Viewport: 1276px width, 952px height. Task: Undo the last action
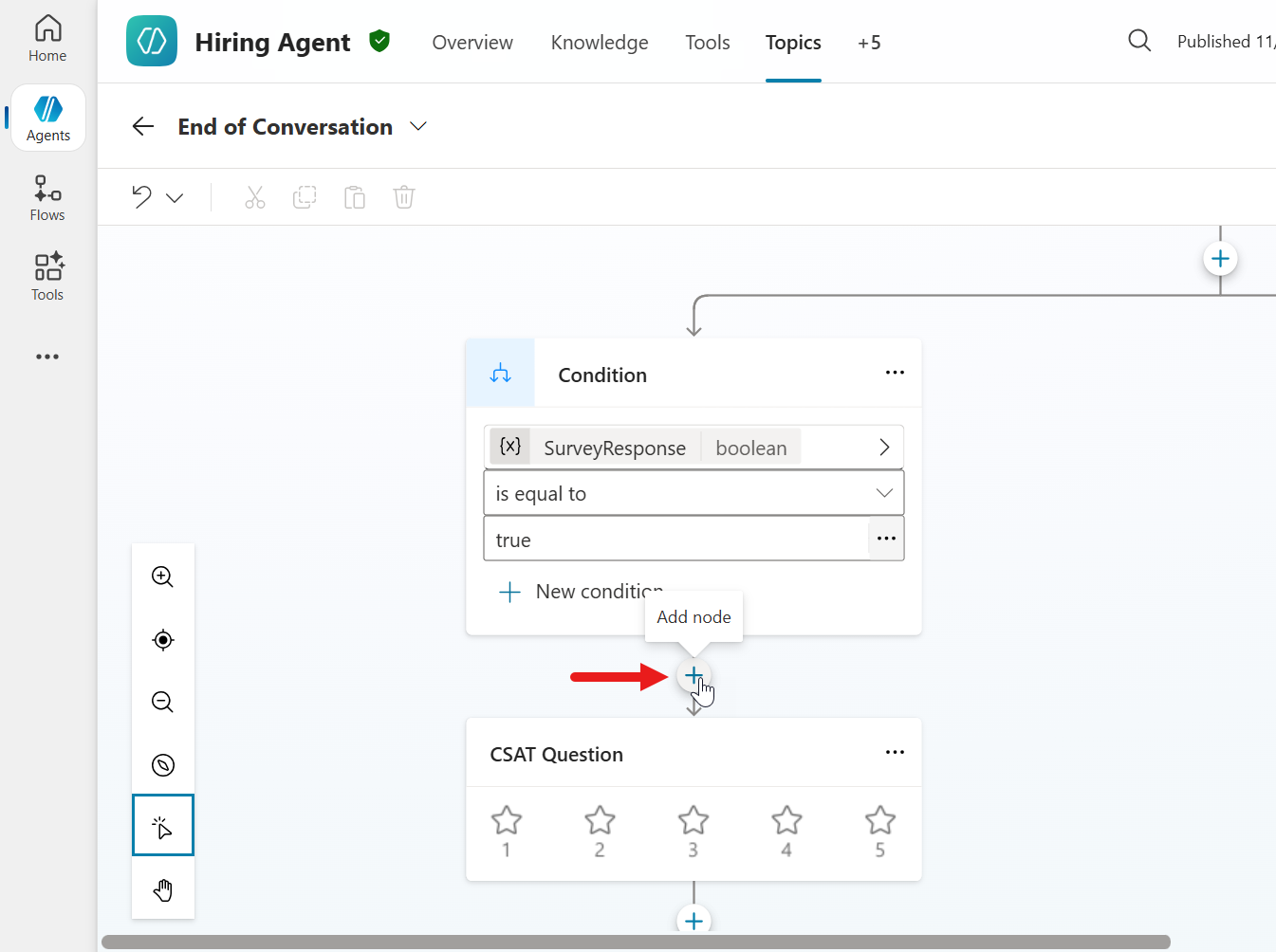coord(141,197)
